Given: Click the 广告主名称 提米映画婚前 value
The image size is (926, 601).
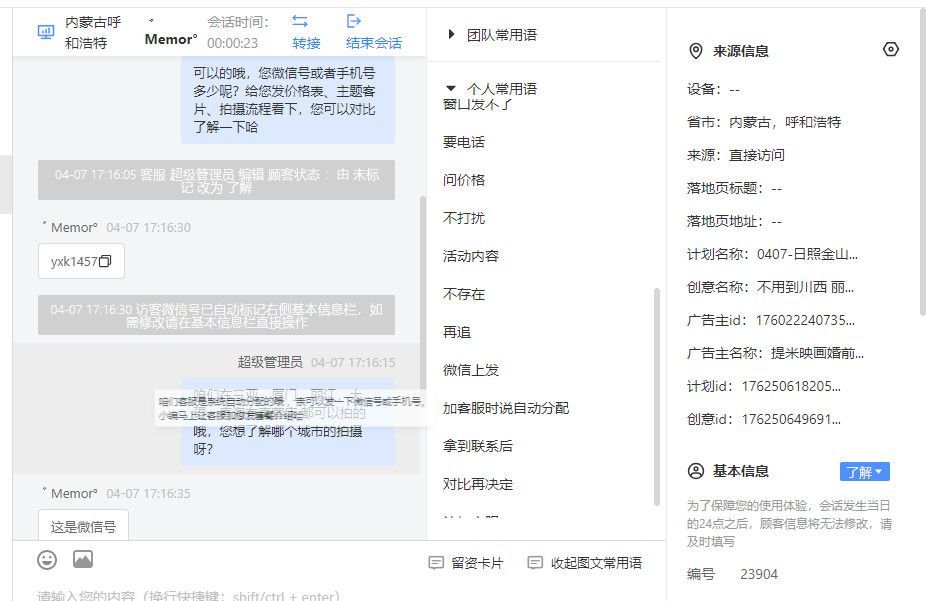Looking at the screenshot, I should (x=817, y=353).
